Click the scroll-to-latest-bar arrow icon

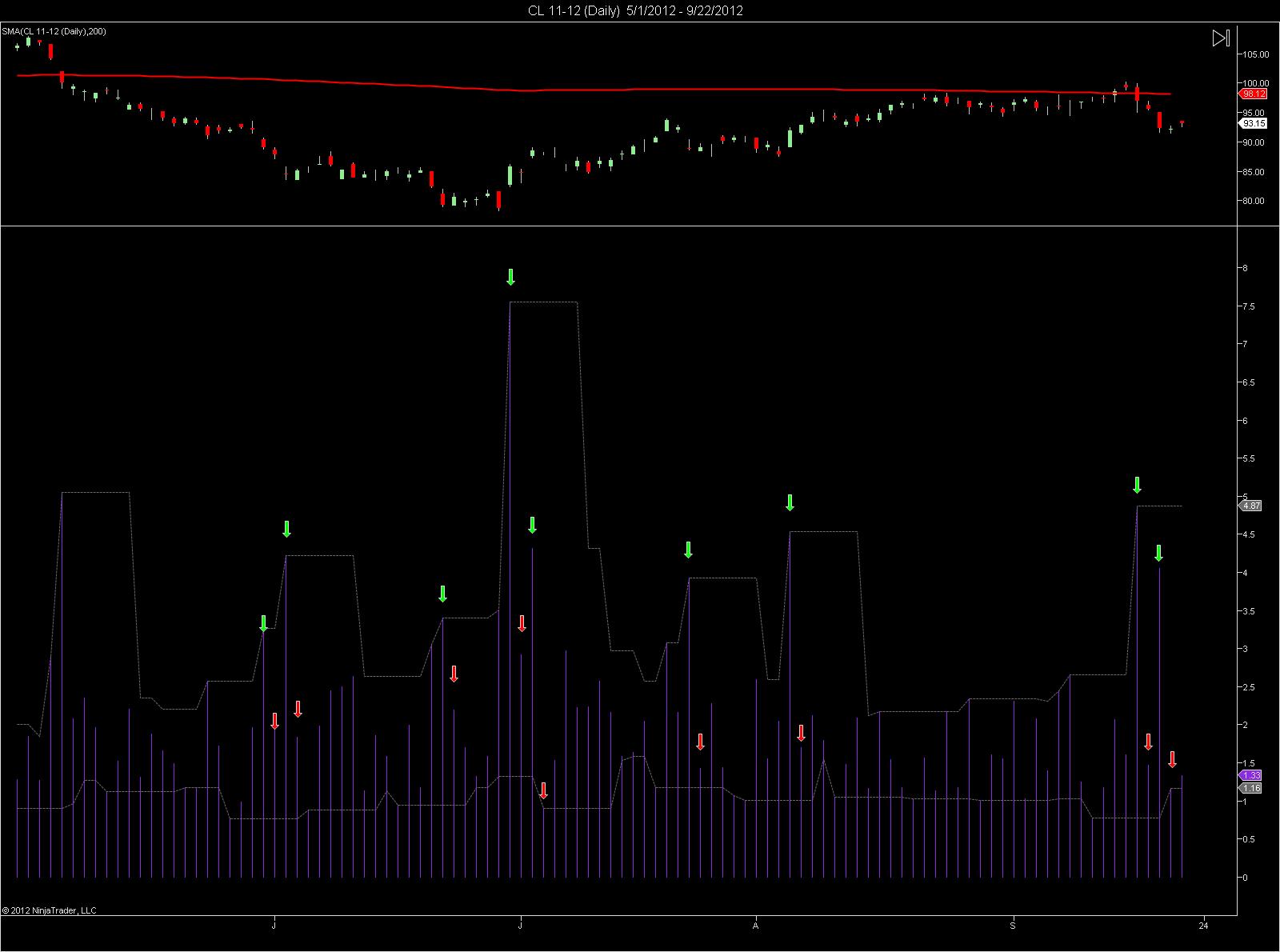pos(1221,38)
